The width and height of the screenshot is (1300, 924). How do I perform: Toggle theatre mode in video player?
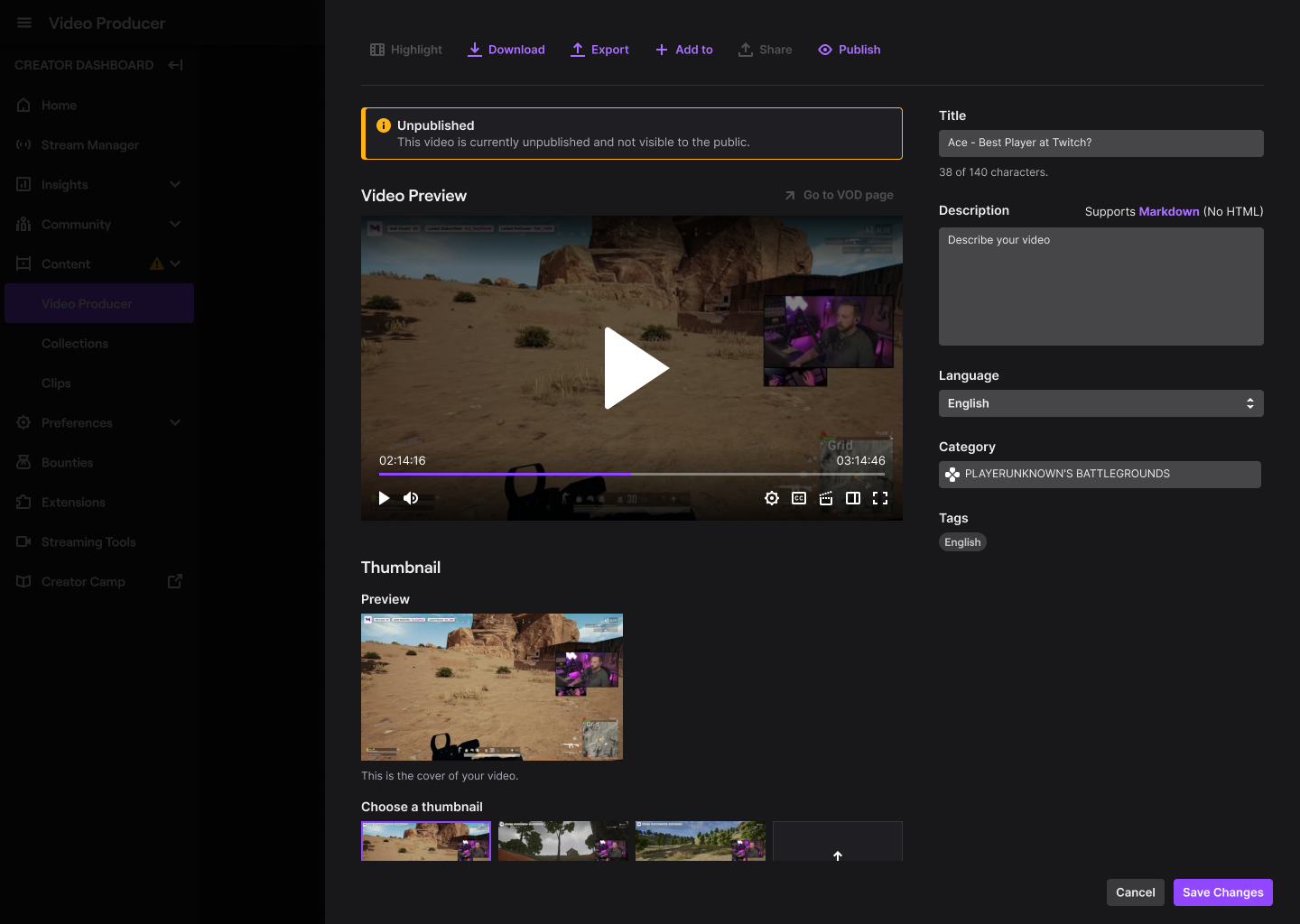click(853, 498)
